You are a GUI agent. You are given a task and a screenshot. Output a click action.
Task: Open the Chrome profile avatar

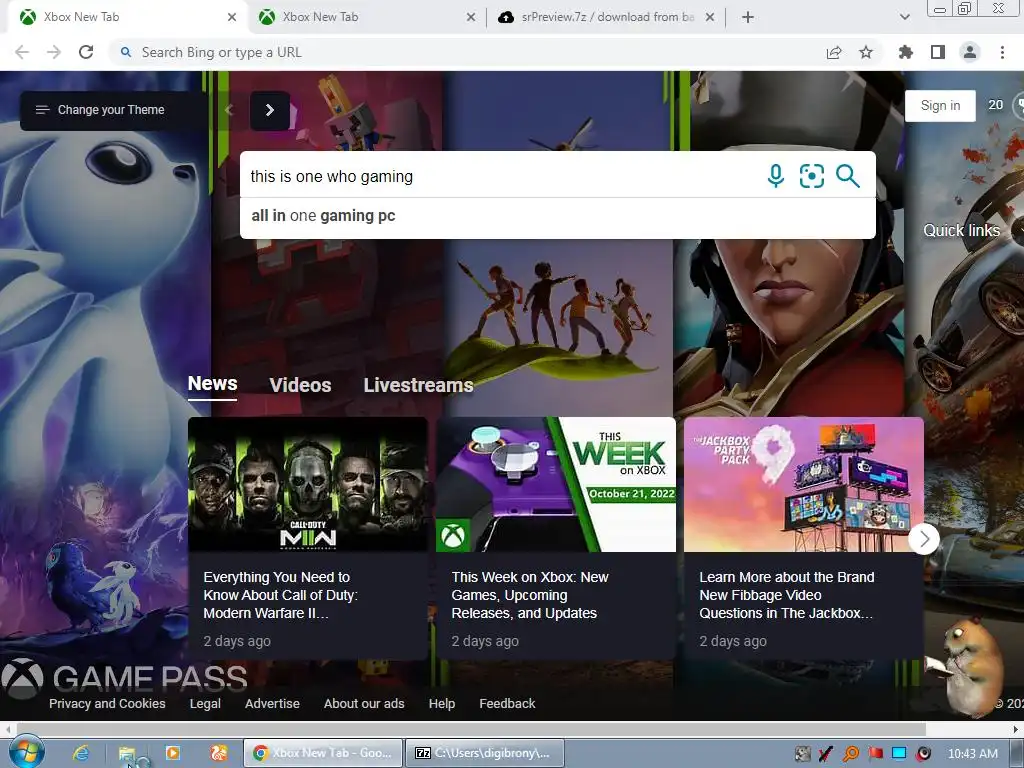tap(970, 52)
